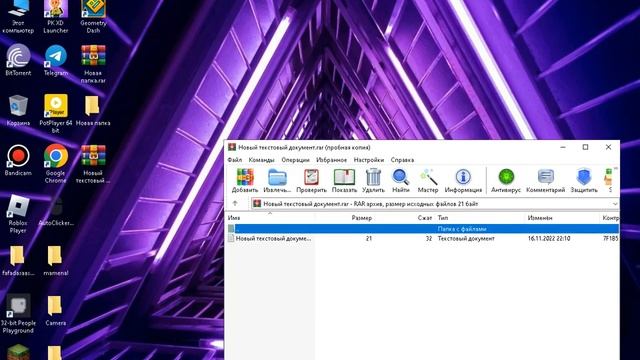Select the AutoClicker desktop icon
The width and height of the screenshot is (640, 360).
coord(56,211)
